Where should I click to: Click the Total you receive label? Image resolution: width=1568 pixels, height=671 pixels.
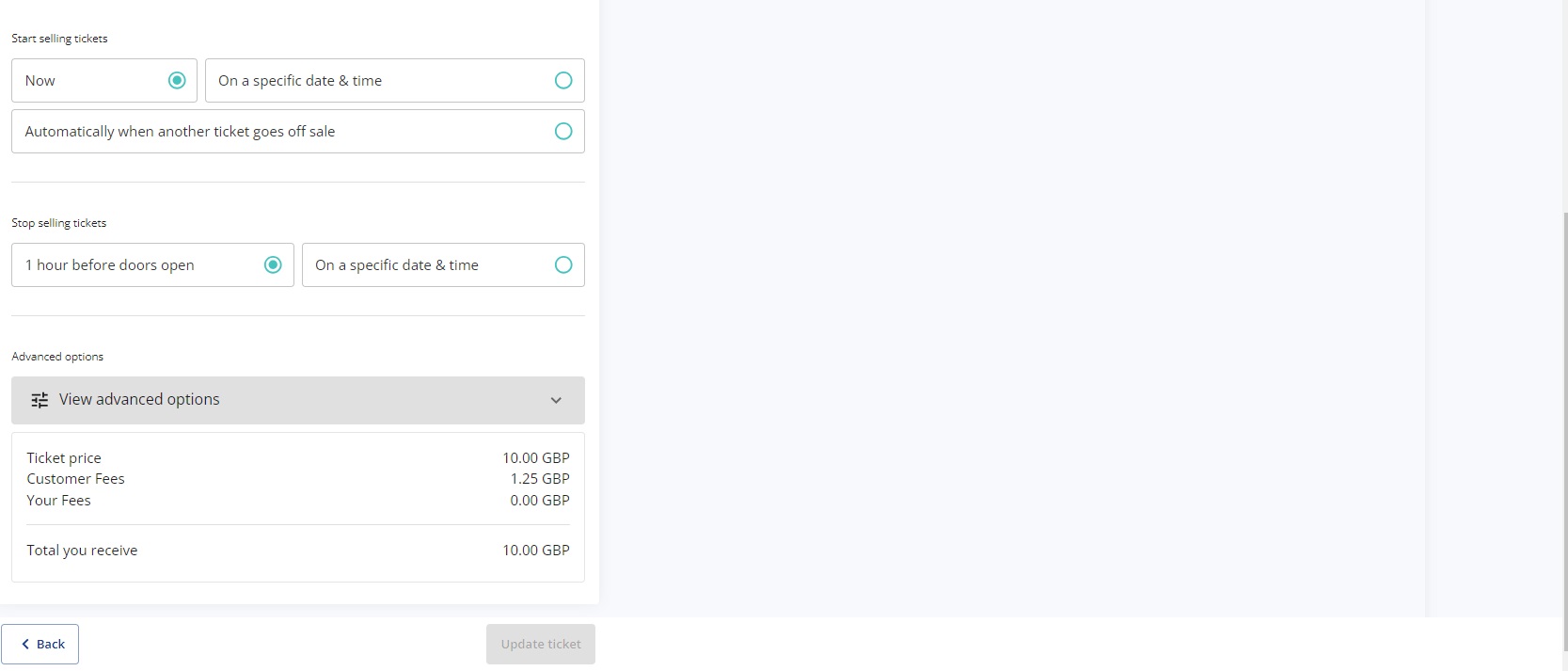click(x=82, y=551)
